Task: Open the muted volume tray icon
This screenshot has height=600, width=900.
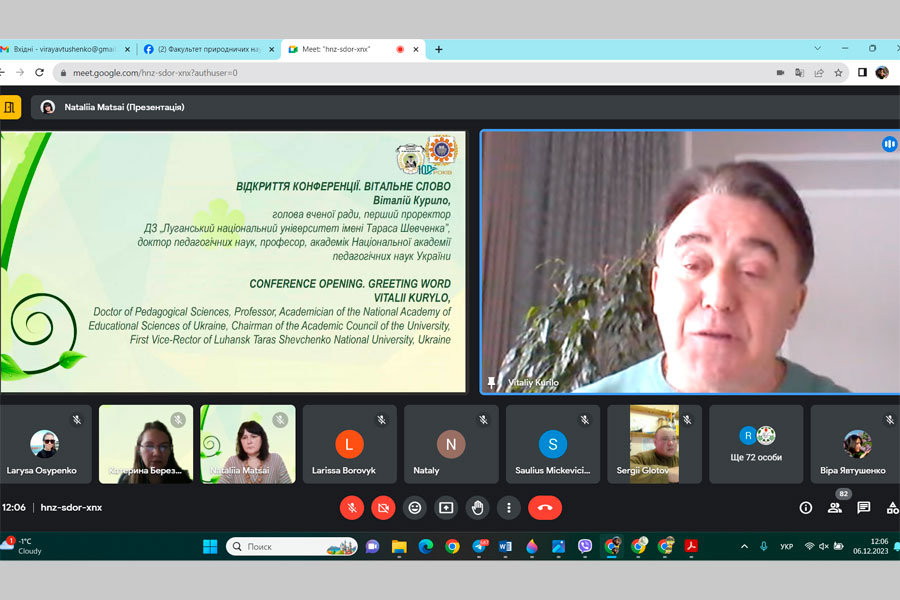Action: (824, 547)
